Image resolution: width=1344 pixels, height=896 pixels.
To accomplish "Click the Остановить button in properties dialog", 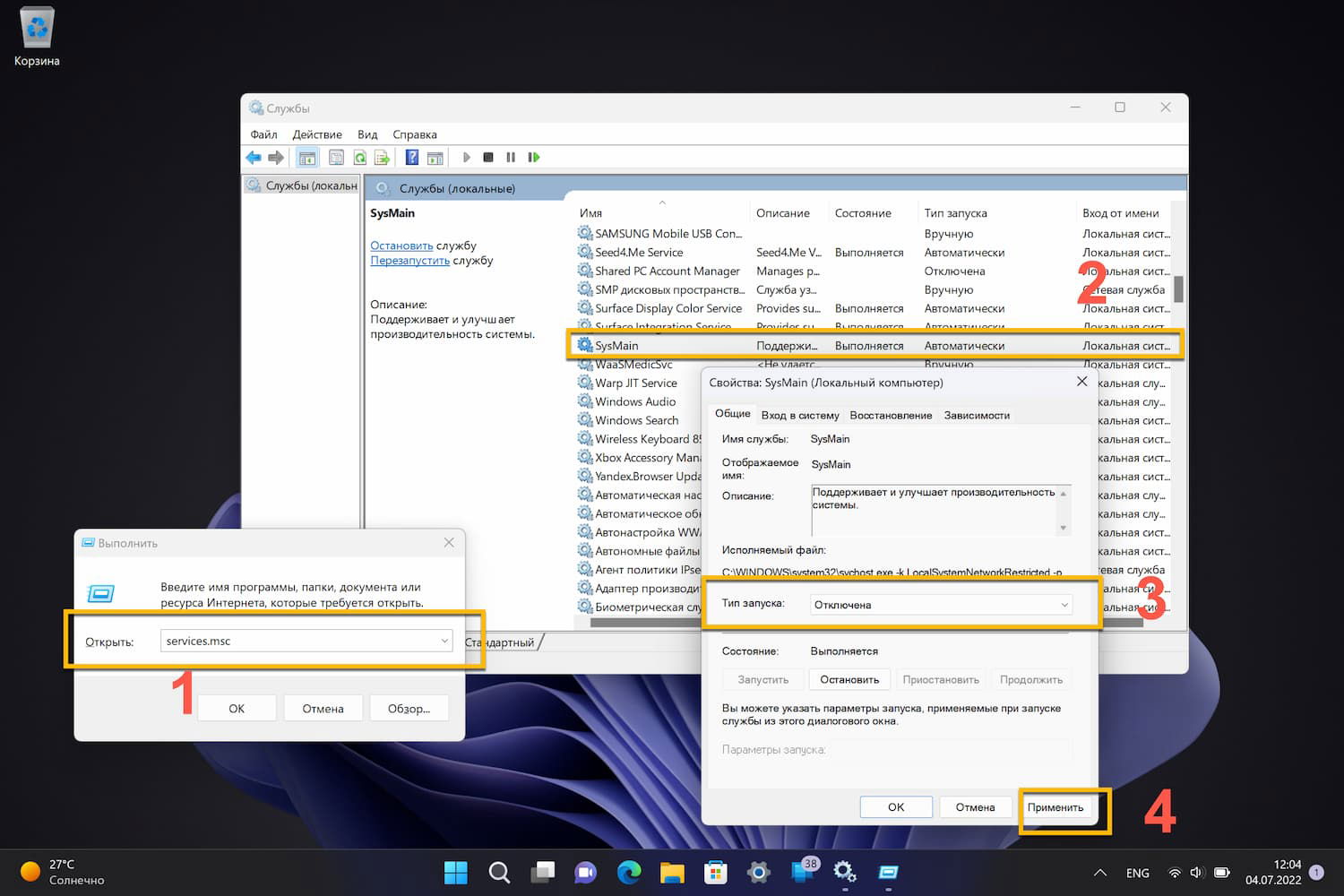I will [849, 679].
